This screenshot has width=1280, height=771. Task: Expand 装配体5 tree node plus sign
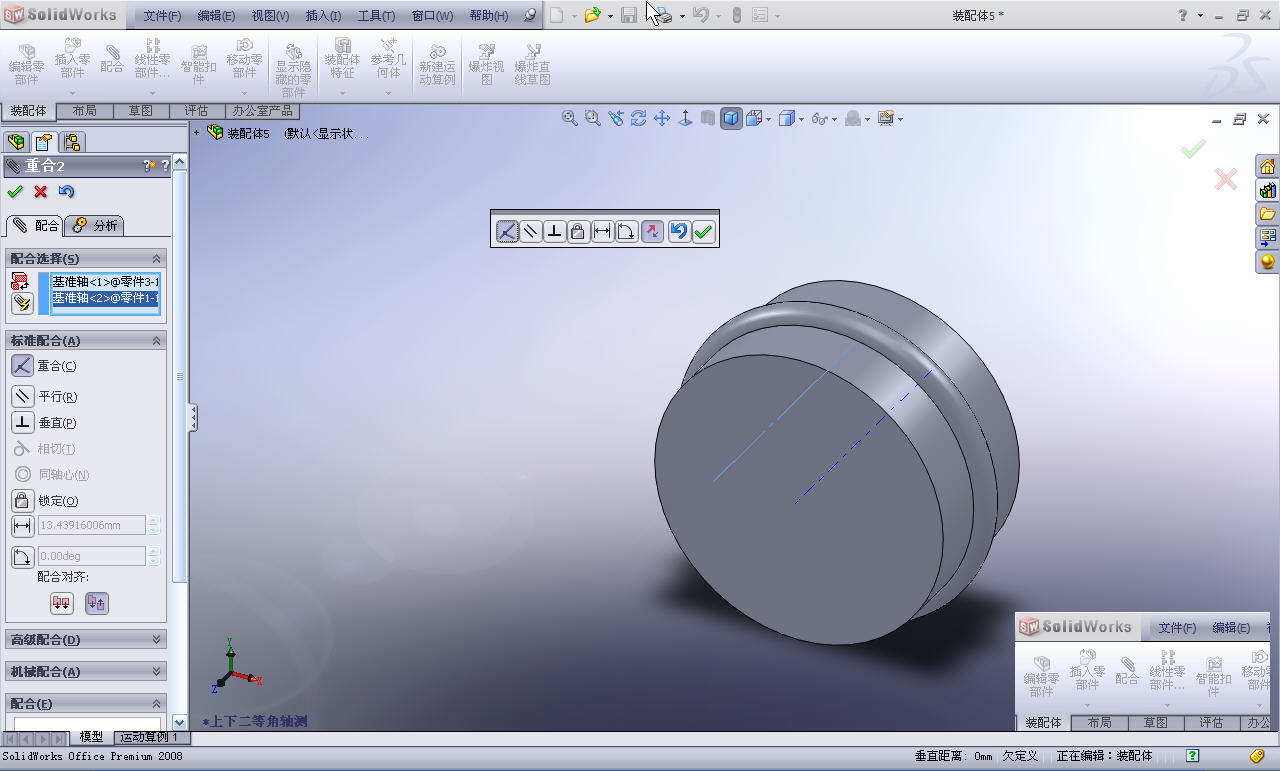[x=197, y=133]
